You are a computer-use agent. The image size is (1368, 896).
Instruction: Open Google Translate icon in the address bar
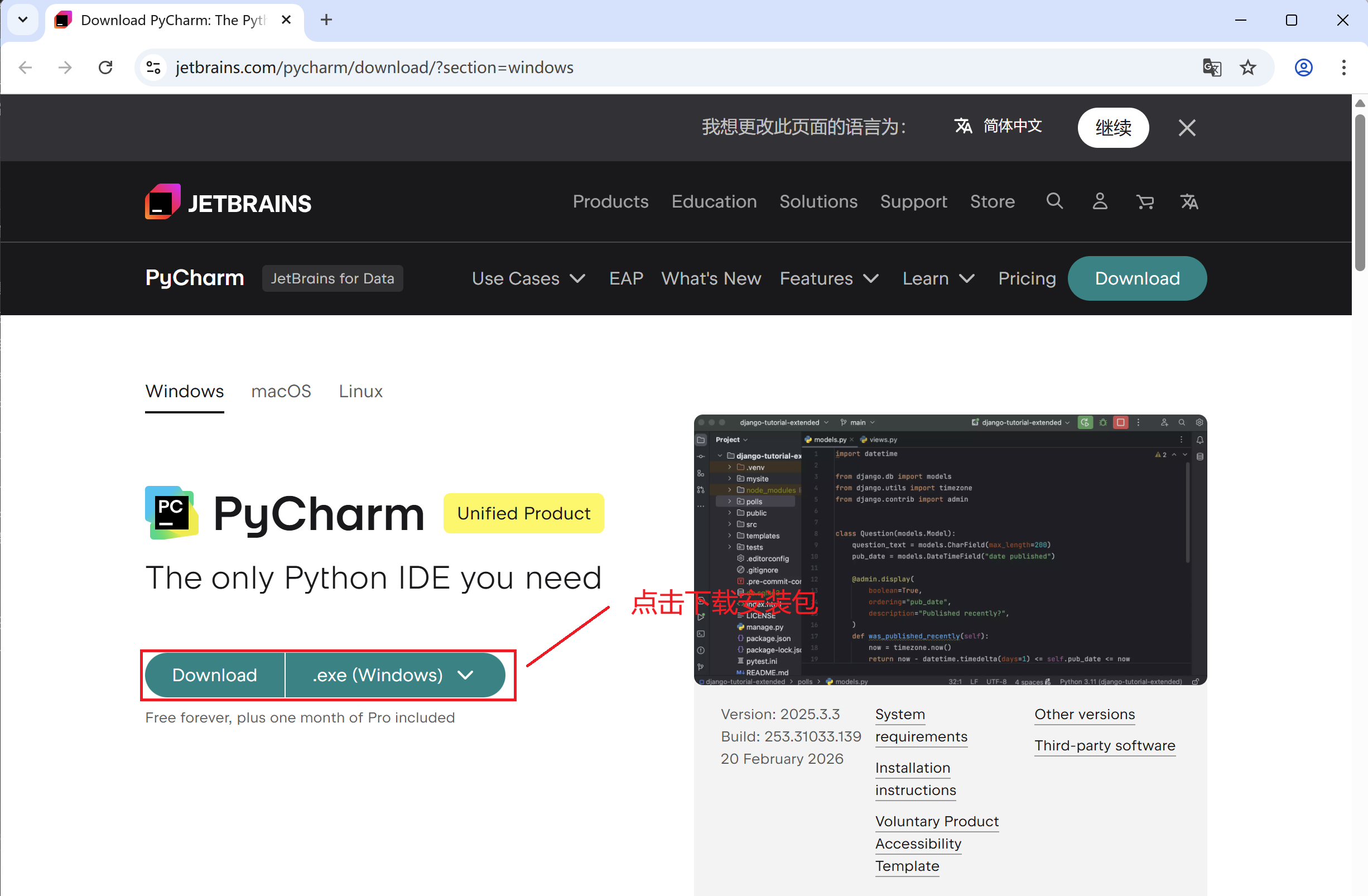(1212, 68)
